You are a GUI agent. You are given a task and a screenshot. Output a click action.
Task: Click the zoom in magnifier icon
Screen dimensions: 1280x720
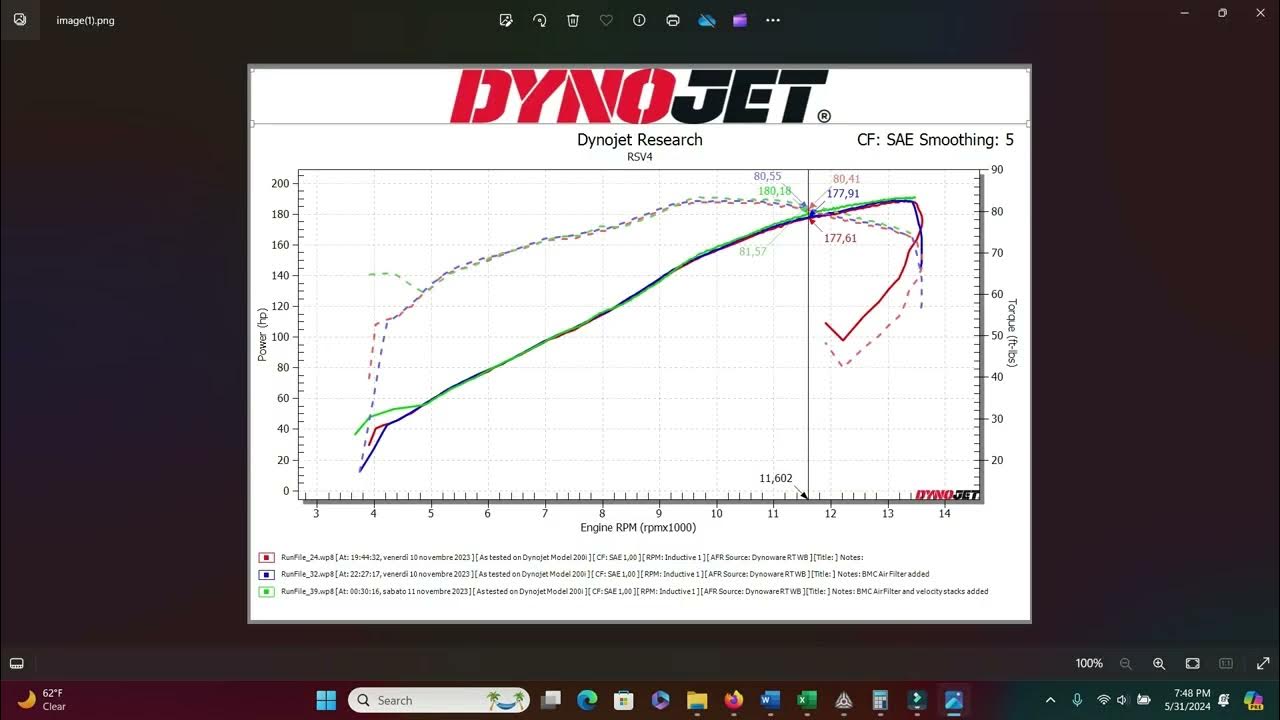click(1159, 664)
